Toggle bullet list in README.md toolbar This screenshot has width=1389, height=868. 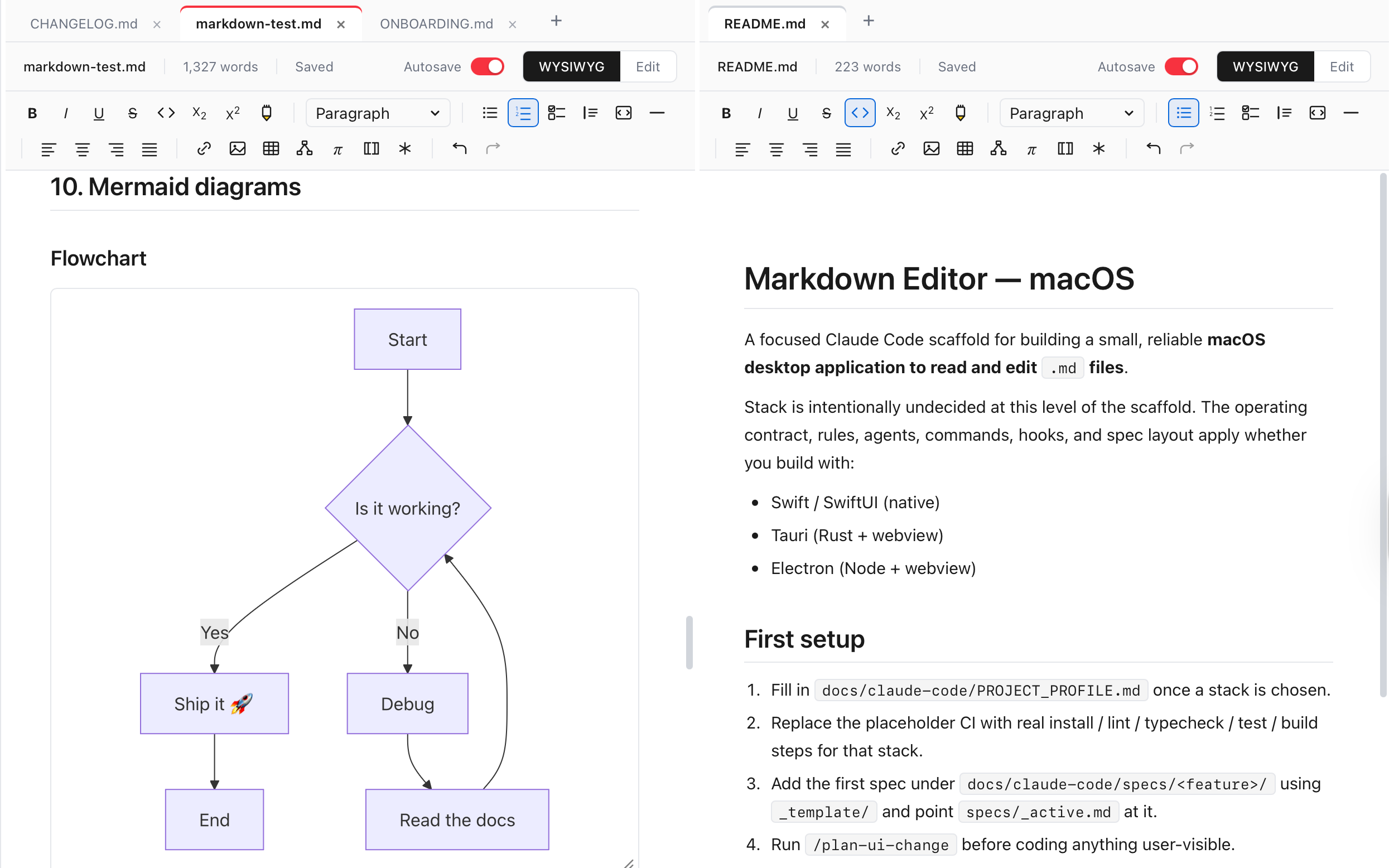pyautogui.click(x=1184, y=113)
